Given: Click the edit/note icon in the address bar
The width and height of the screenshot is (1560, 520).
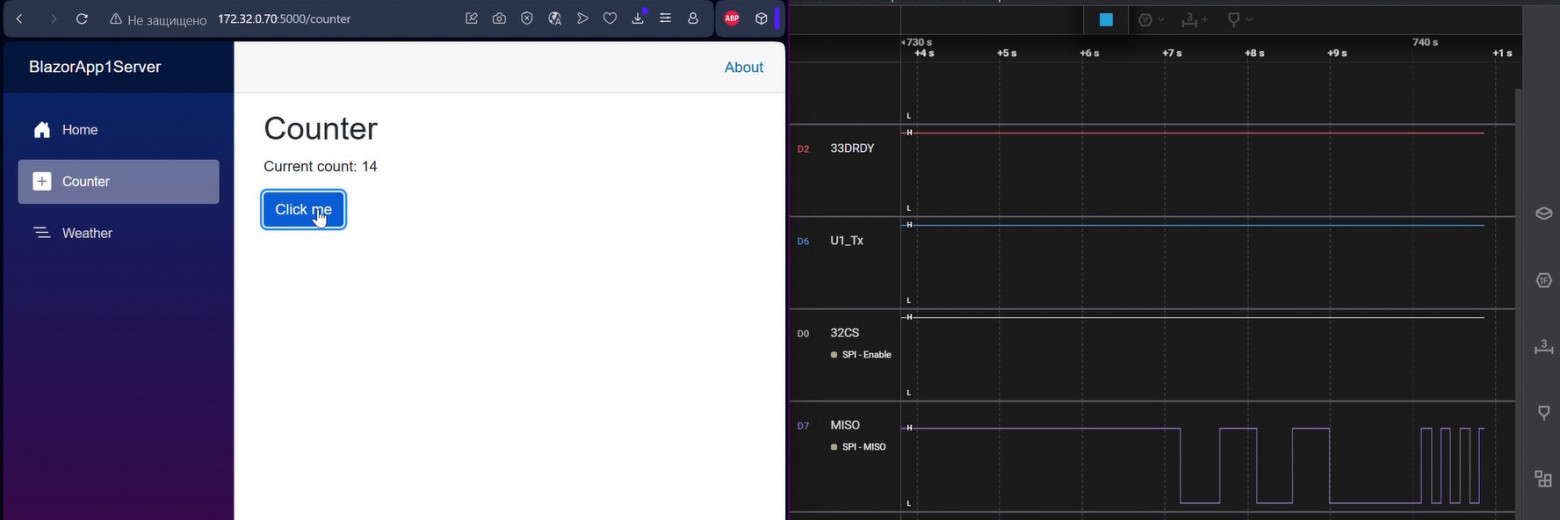Looking at the screenshot, I should click(x=472, y=19).
